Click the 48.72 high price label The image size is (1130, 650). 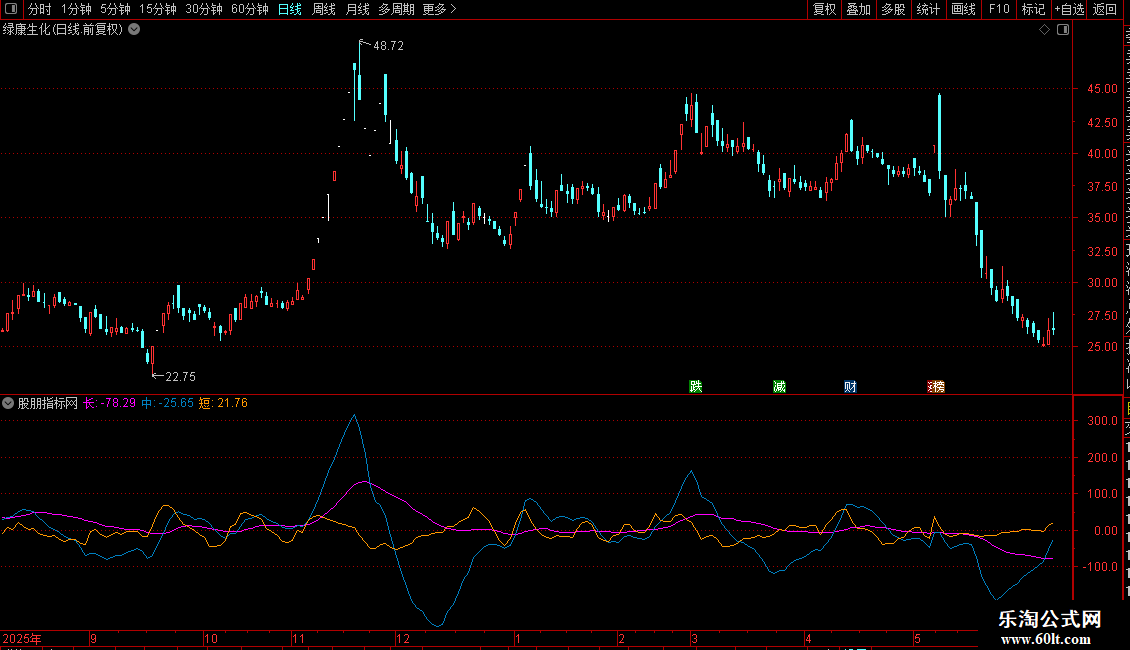pos(388,46)
